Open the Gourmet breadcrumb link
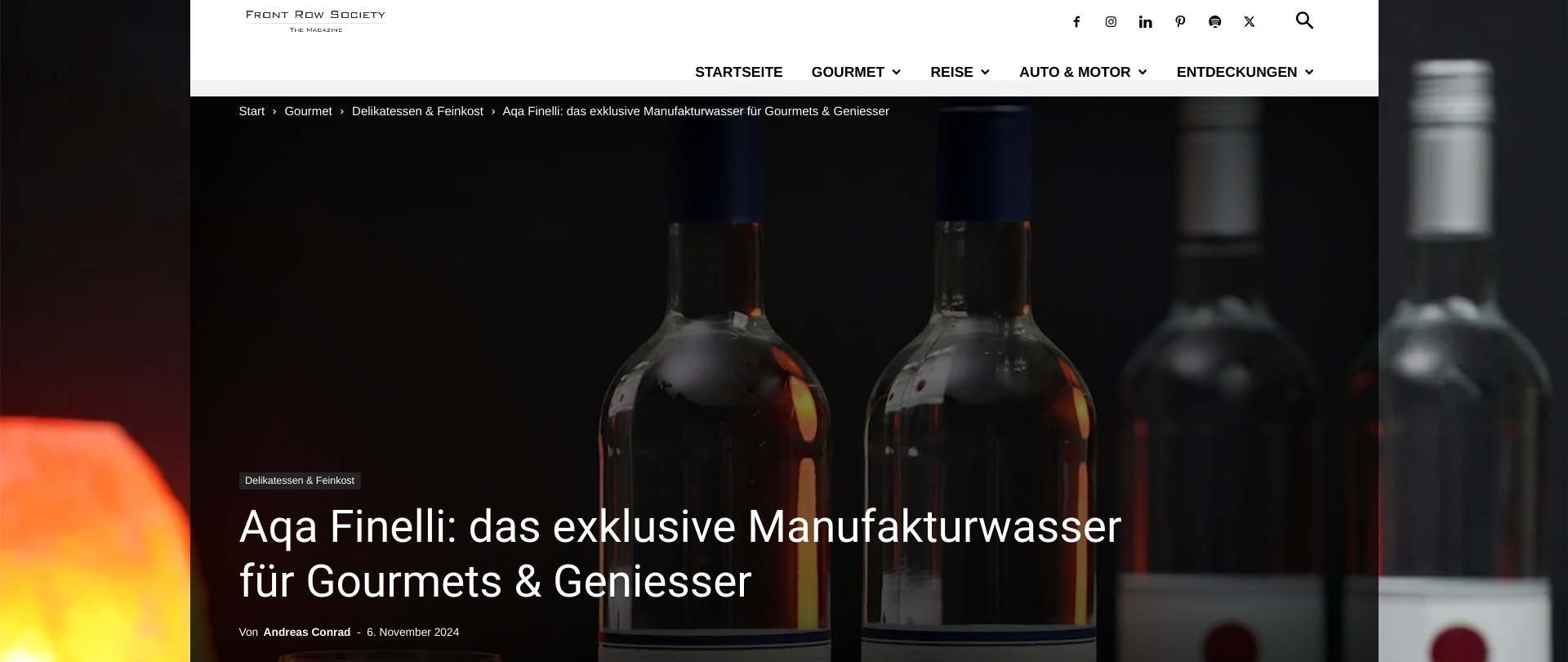 [309, 111]
